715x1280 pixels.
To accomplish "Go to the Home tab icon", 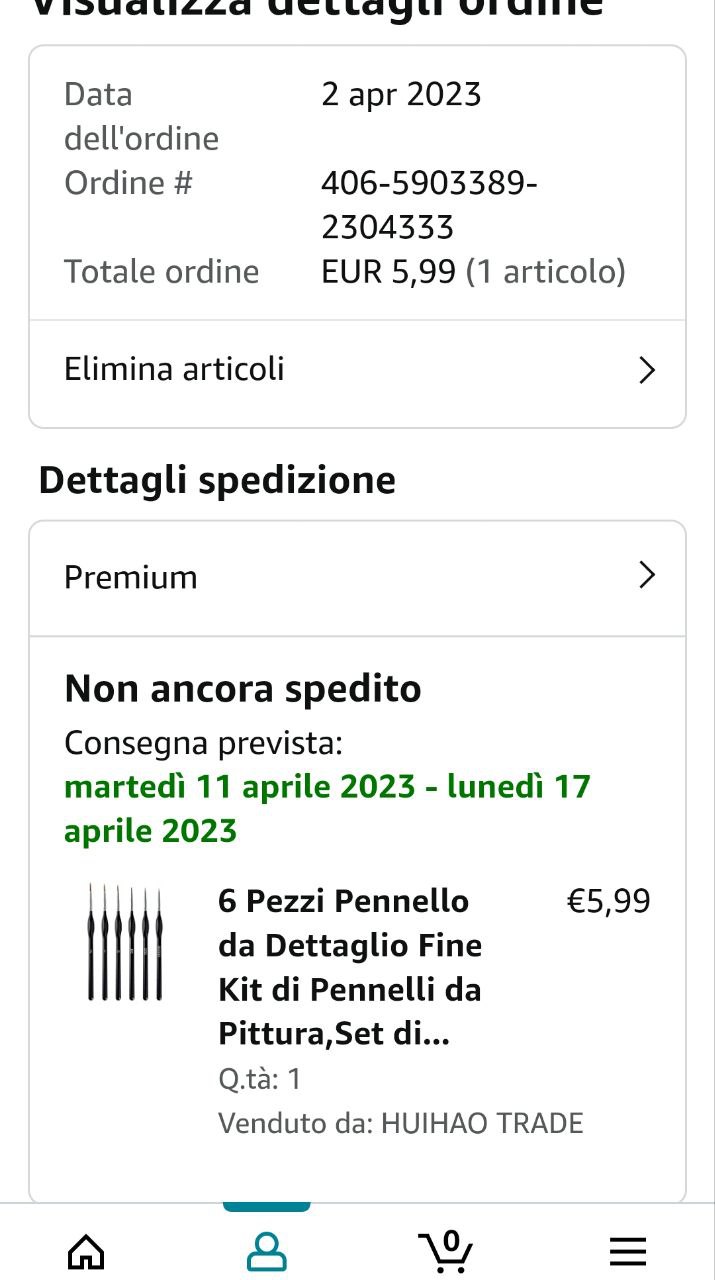I will coord(85,1251).
